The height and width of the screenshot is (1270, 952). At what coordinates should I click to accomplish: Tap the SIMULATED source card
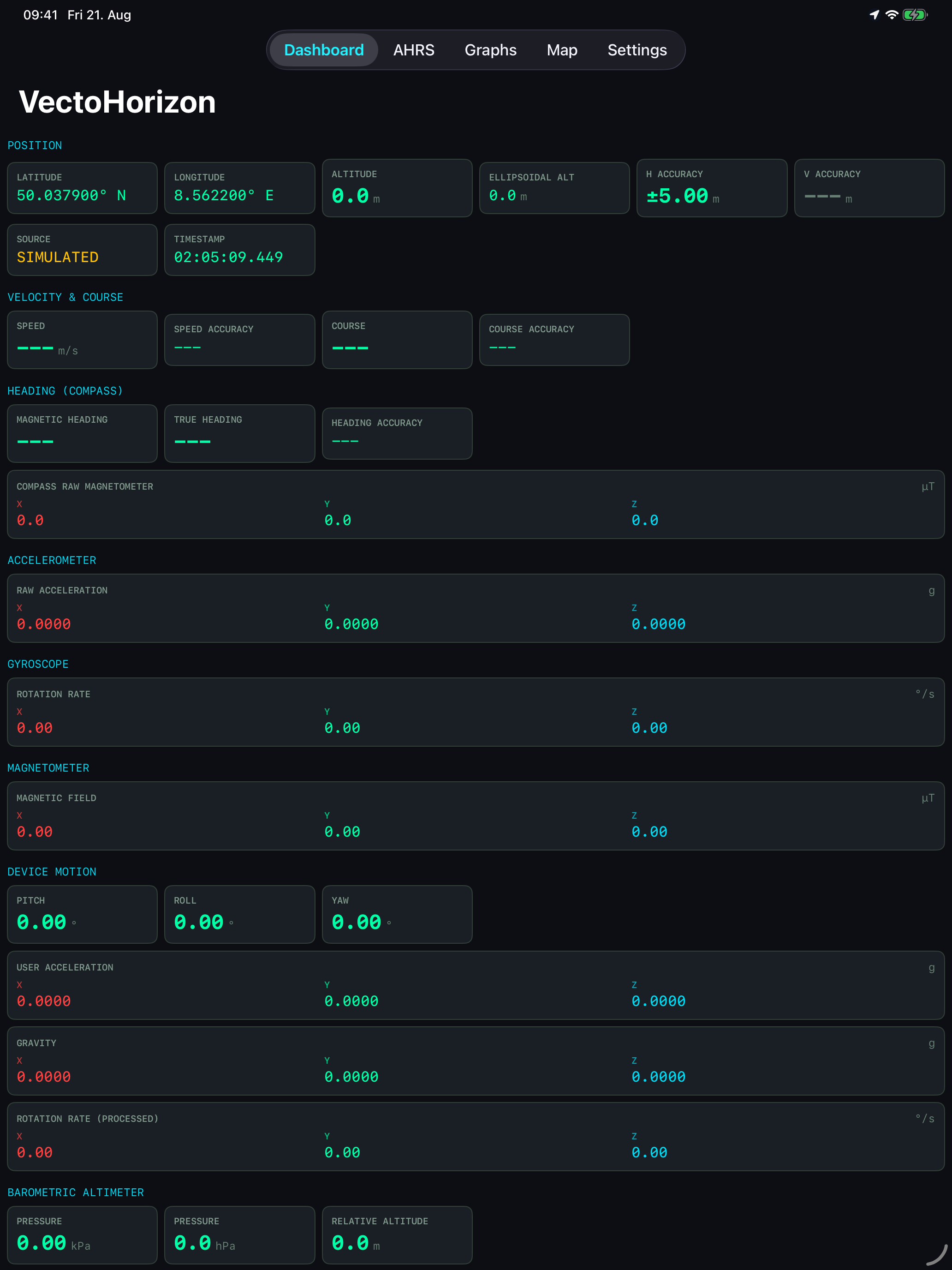point(82,250)
